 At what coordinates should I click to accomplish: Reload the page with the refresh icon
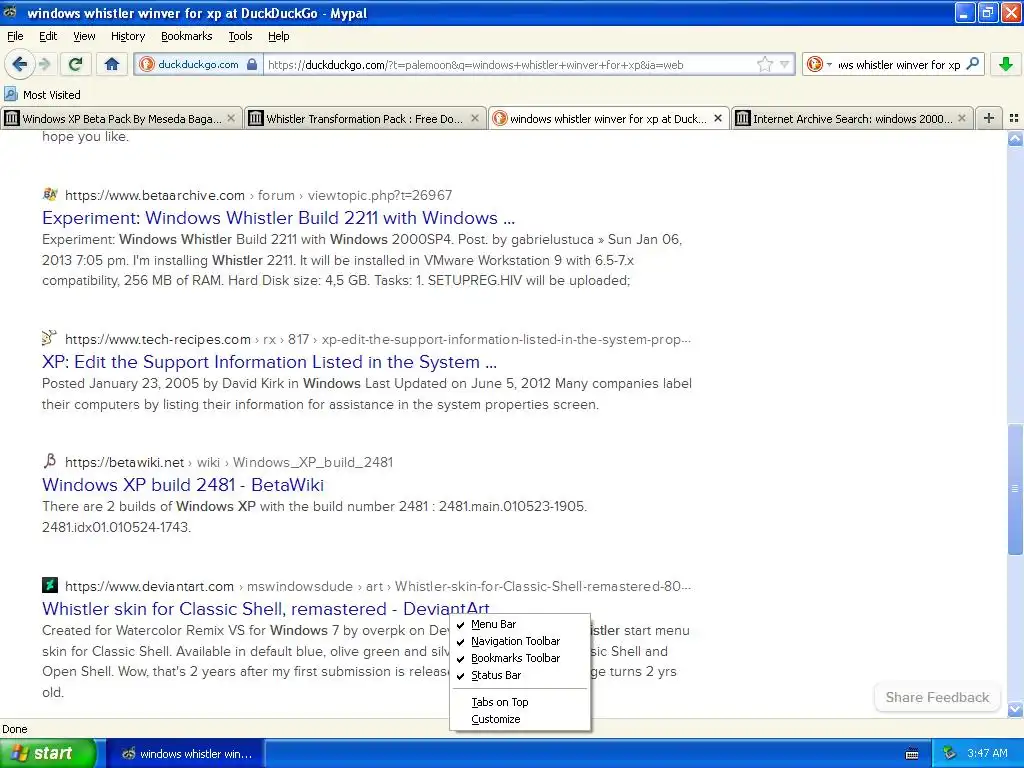click(x=75, y=64)
